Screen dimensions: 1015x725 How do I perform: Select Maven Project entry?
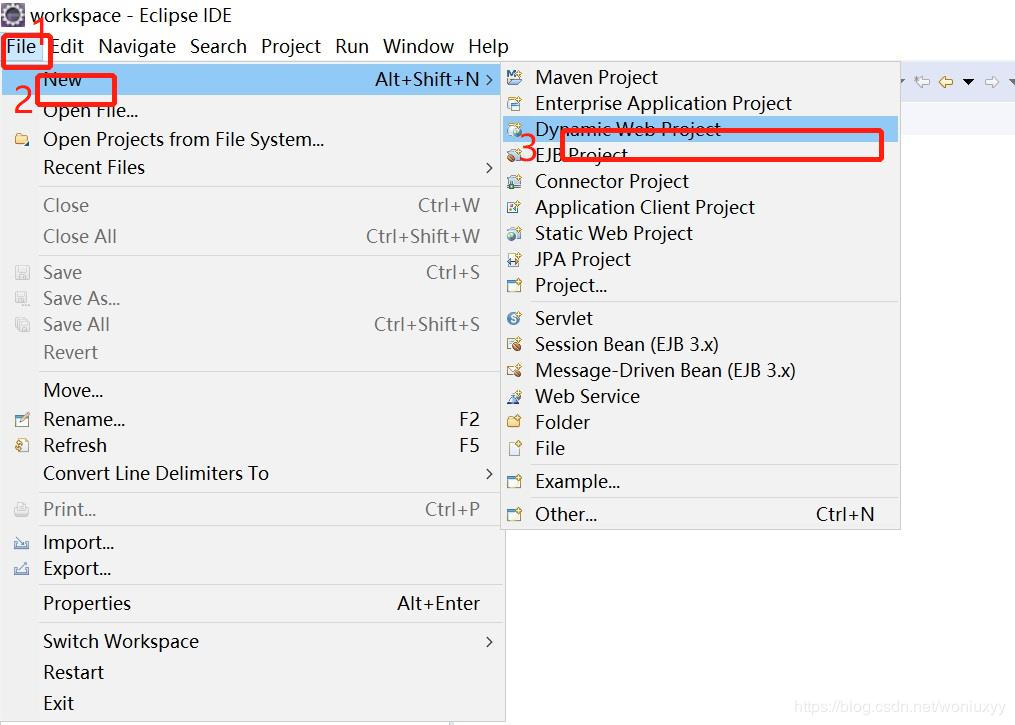pyautogui.click(x=701, y=78)
